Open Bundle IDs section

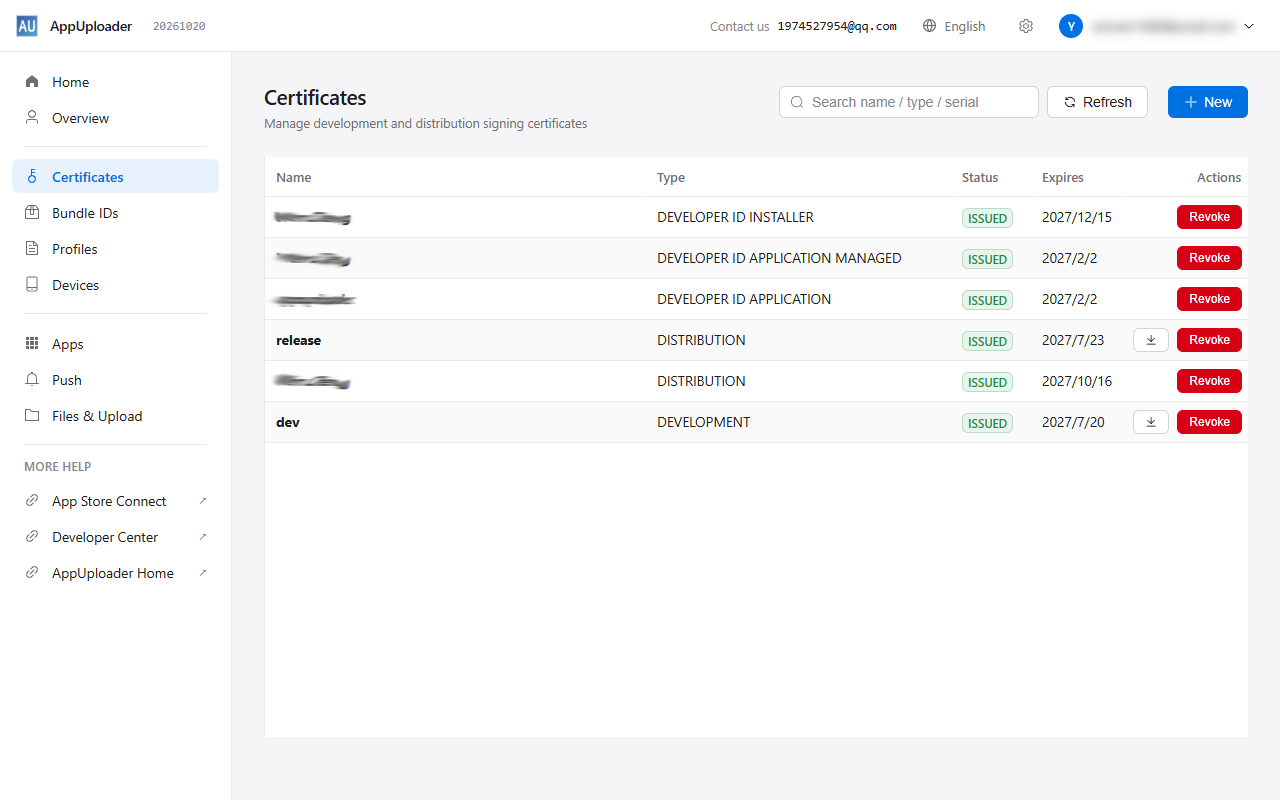[x=115, y=213]
